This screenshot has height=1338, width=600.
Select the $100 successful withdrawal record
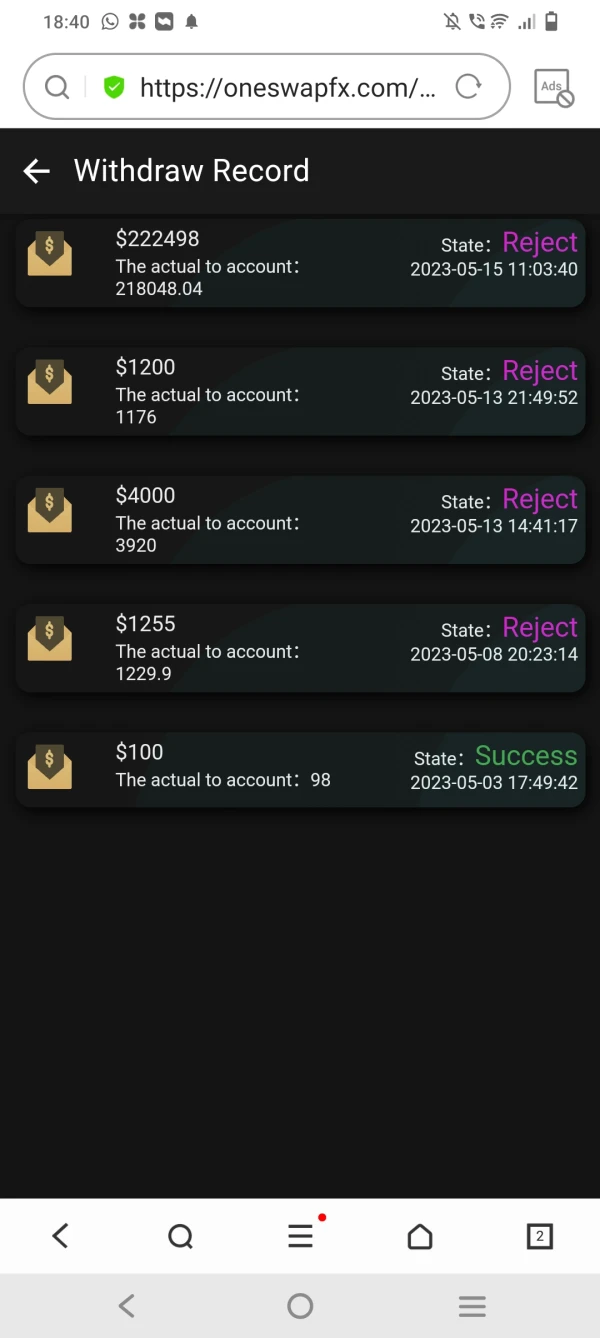(300, 768)
